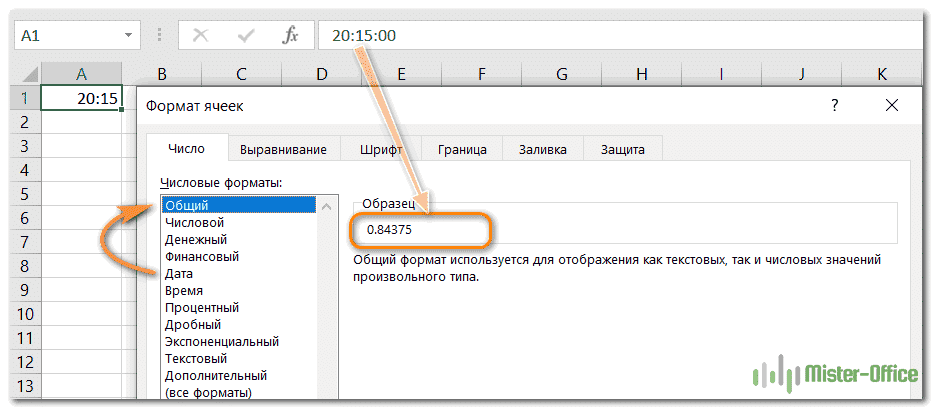This screenshot has height=410, width=934.
Task: Close the Формат ячеек dialog
Action: 892,105
